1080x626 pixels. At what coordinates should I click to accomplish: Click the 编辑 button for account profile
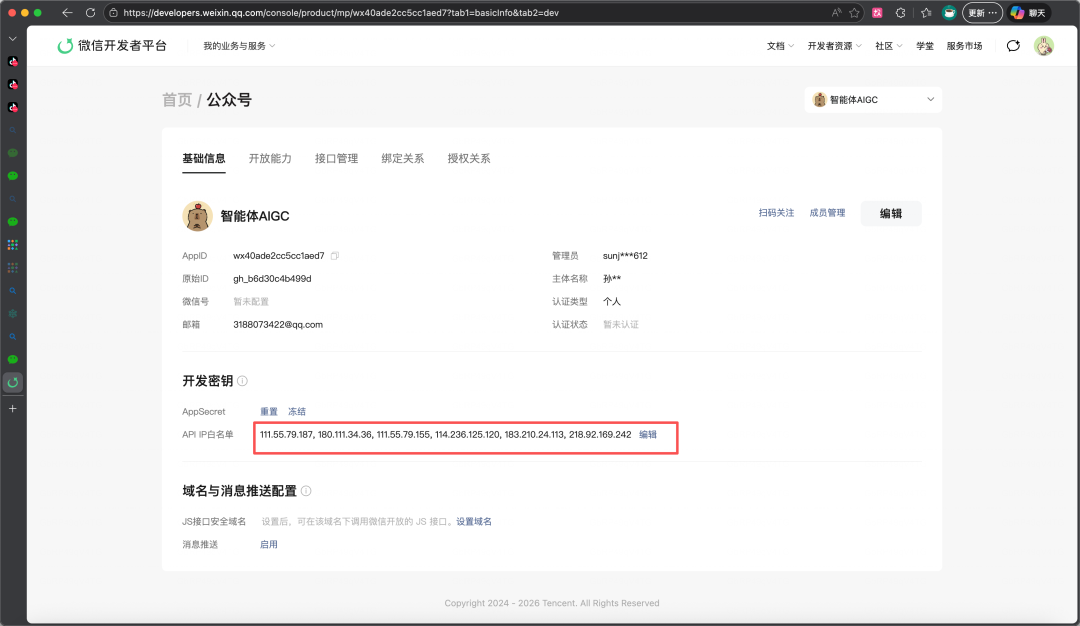(891, 213)
